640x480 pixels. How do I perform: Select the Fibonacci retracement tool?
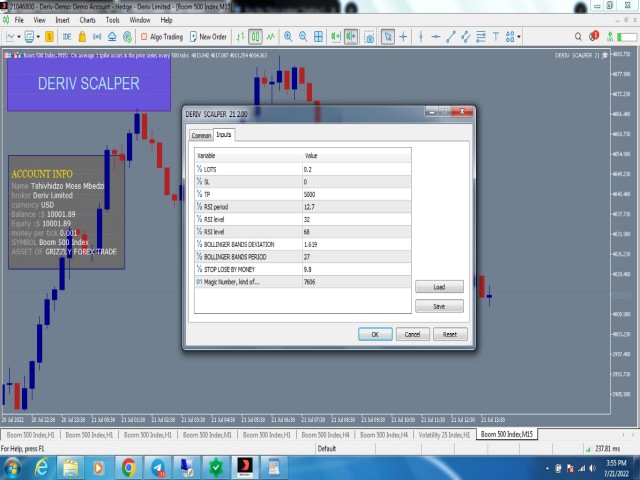coord(481,37)
